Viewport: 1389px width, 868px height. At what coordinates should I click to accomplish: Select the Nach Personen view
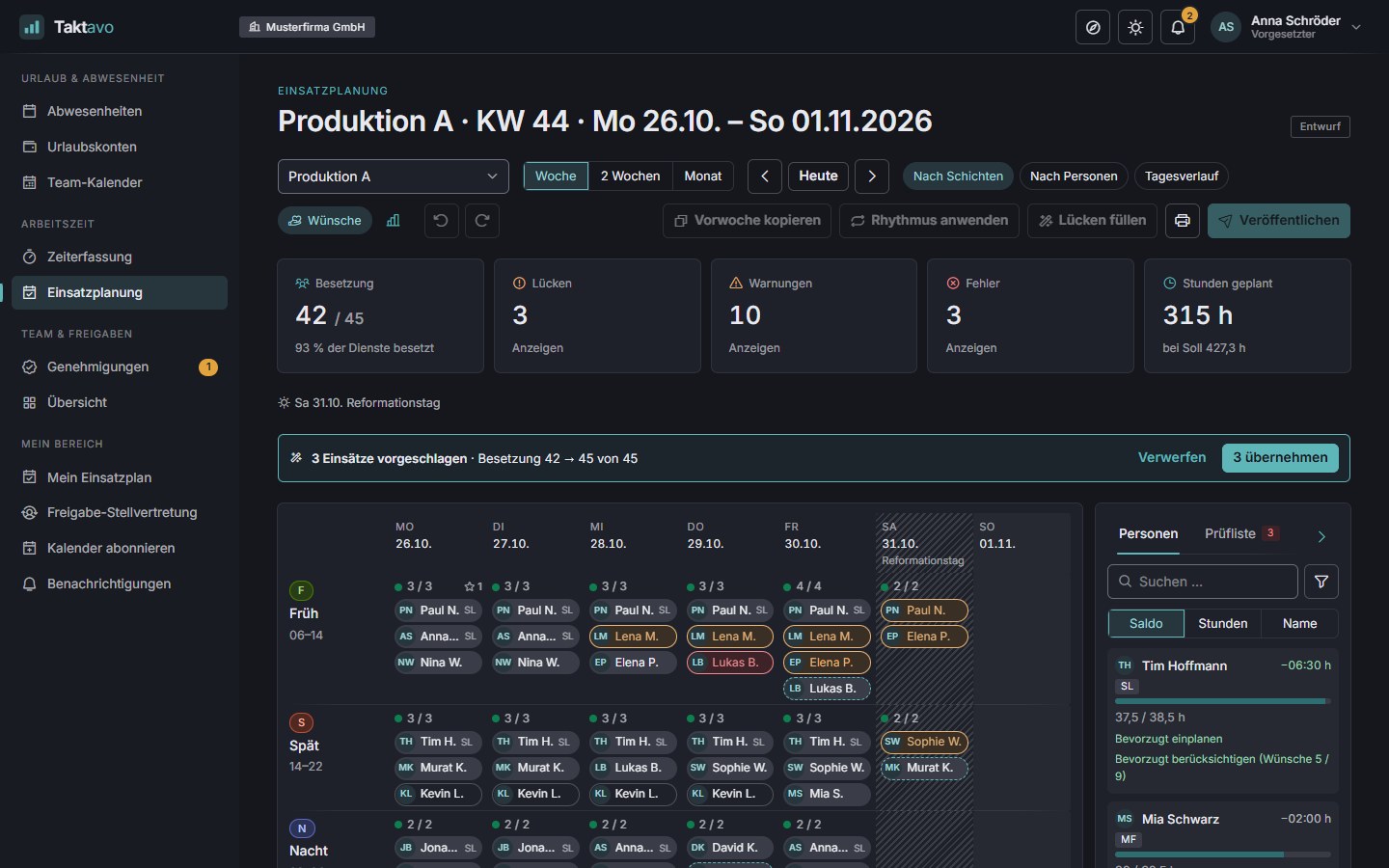(x=1074, y=176)
